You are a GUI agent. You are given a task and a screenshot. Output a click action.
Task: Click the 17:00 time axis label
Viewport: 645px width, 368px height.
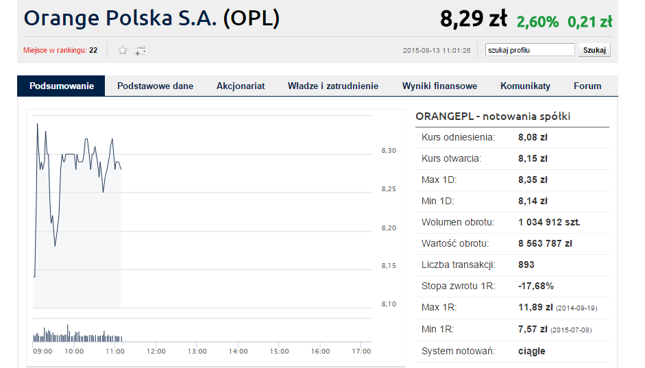tap(361, 352)
